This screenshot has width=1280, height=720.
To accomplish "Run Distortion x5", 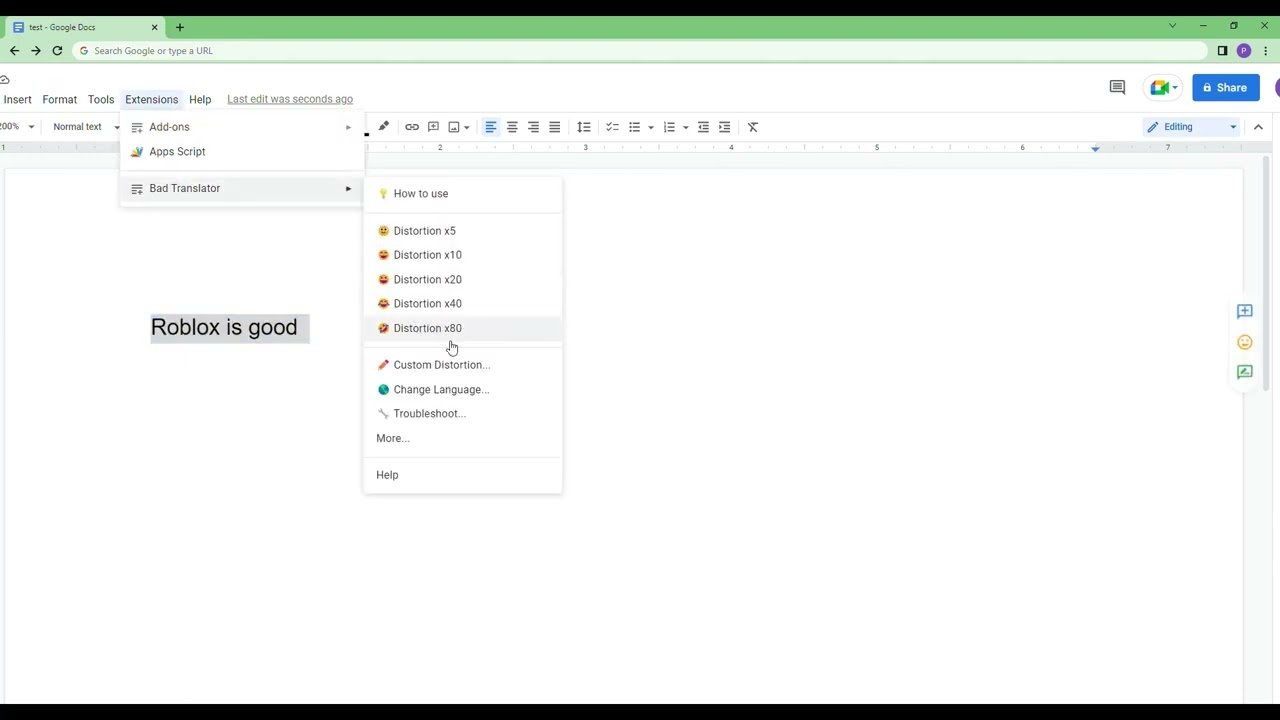I will [x=463, y=231].
